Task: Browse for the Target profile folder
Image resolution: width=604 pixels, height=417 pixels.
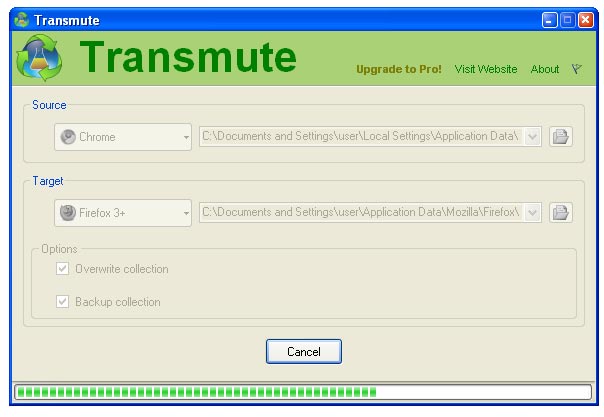Action: [561, 212]
